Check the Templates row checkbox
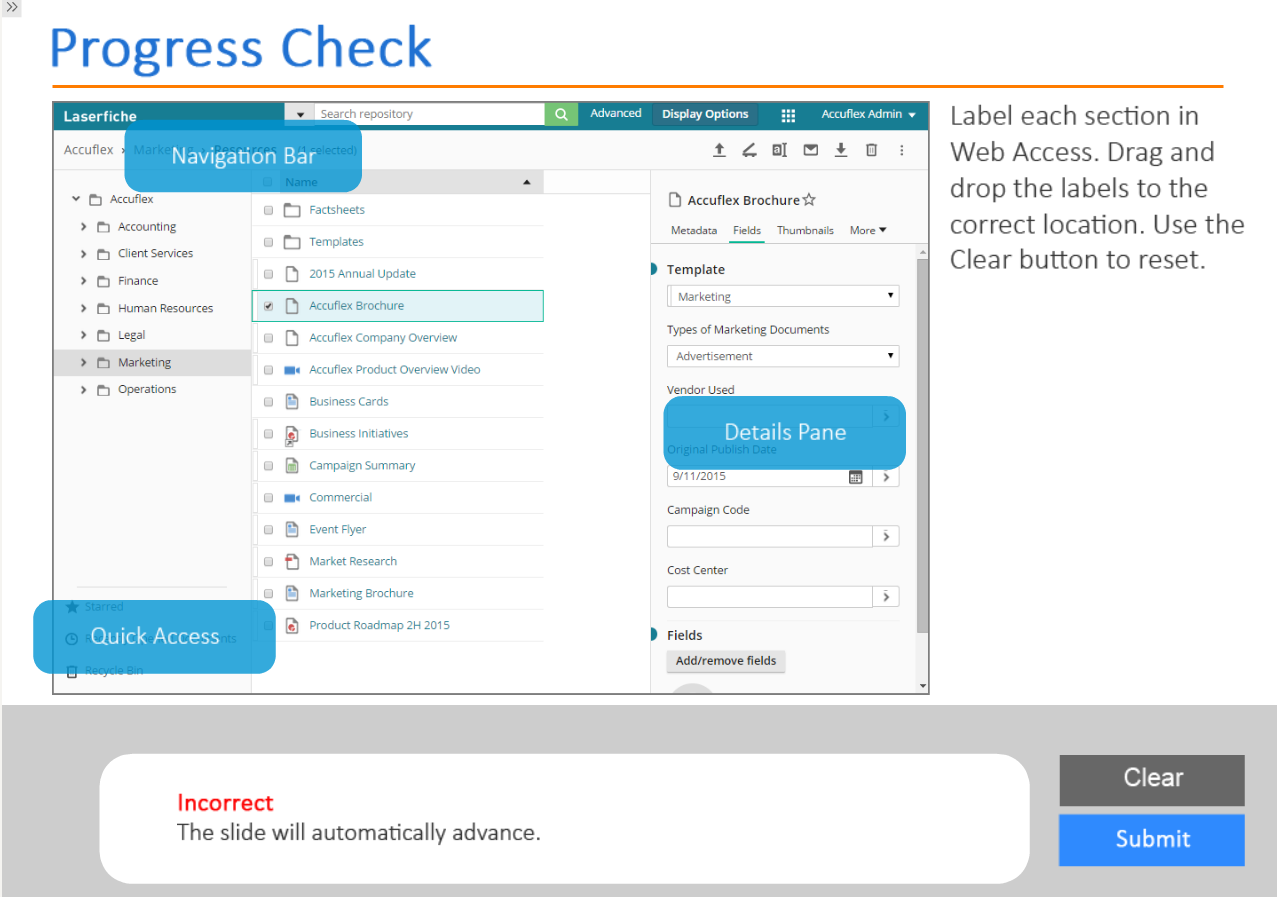 (268, 243)
